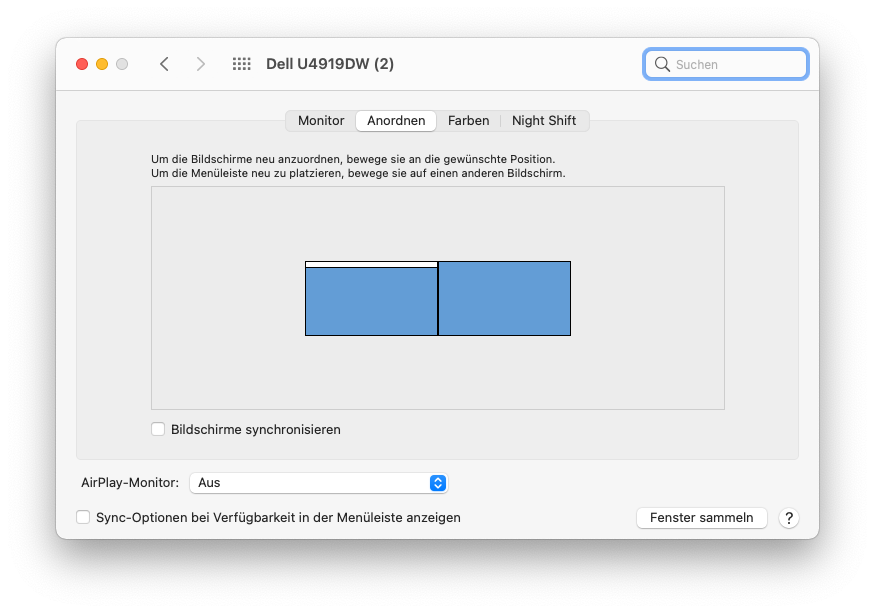Click the Fenster sammeln button

point(701,518)
